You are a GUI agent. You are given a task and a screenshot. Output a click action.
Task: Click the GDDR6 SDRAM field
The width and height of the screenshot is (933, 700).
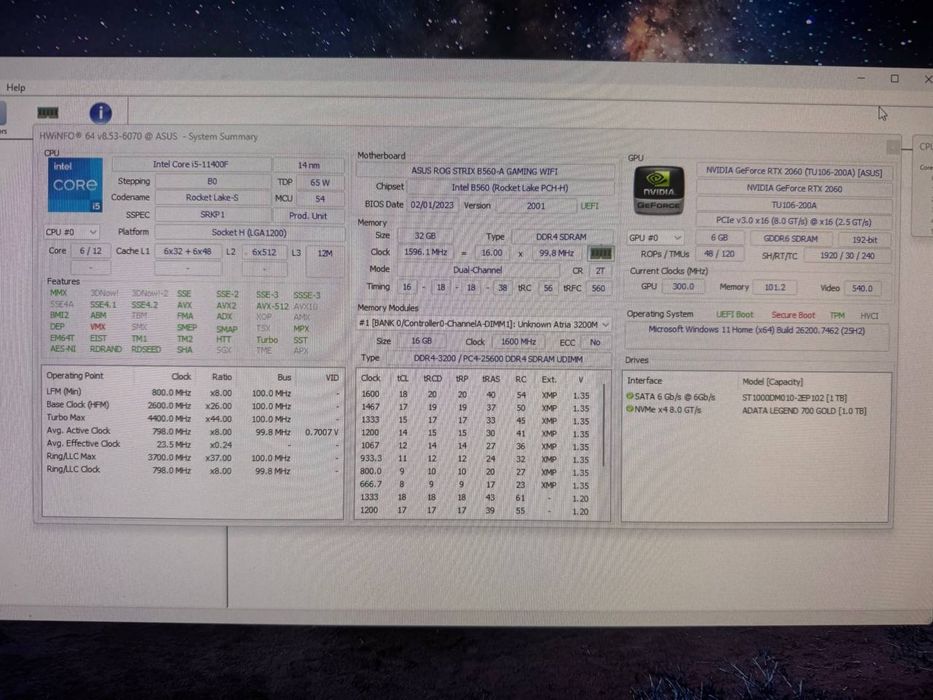(x=790, y=239)
